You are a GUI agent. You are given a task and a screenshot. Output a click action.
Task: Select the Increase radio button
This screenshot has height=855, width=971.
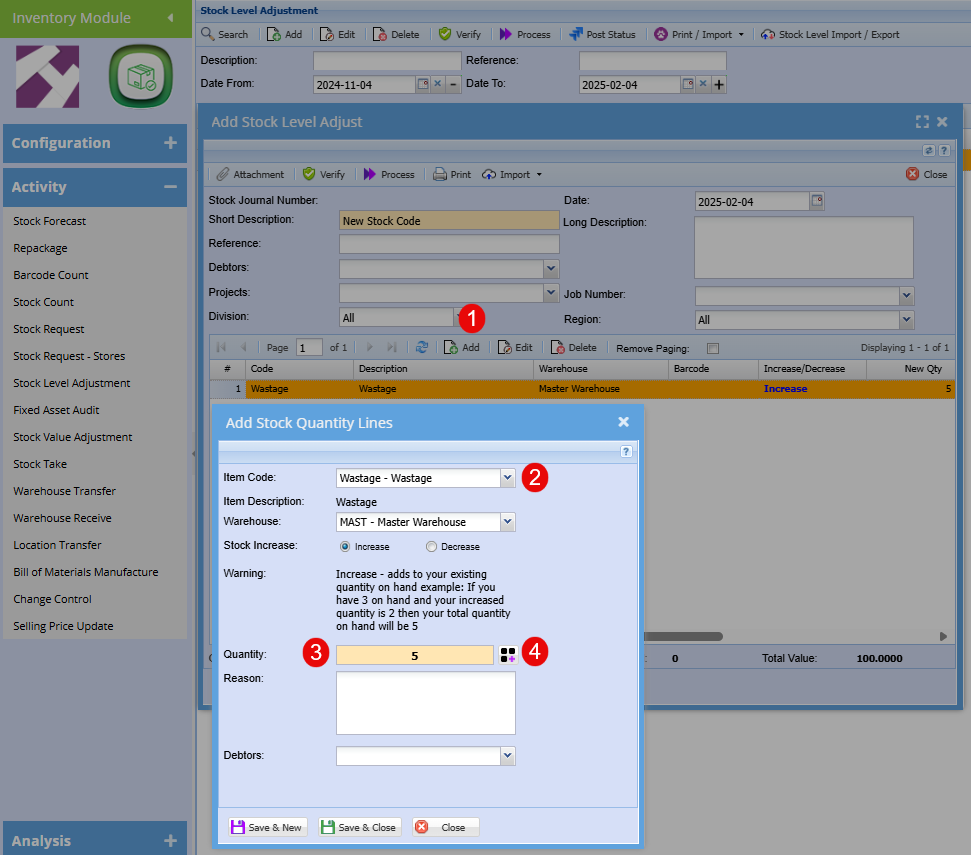point(345,547)
